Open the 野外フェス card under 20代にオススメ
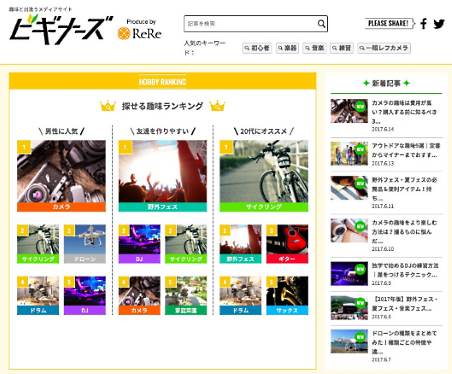Viewport: 452px width, 374px height. (x=241, y=244)
